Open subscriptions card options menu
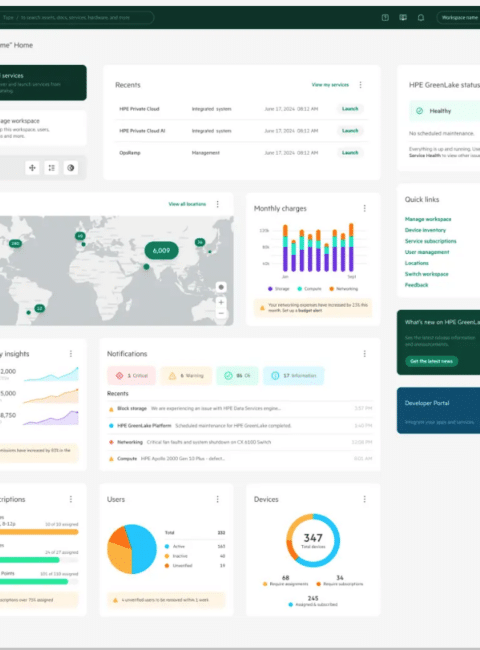The height and width of the screenshot is (650, 480). point(71,499)
